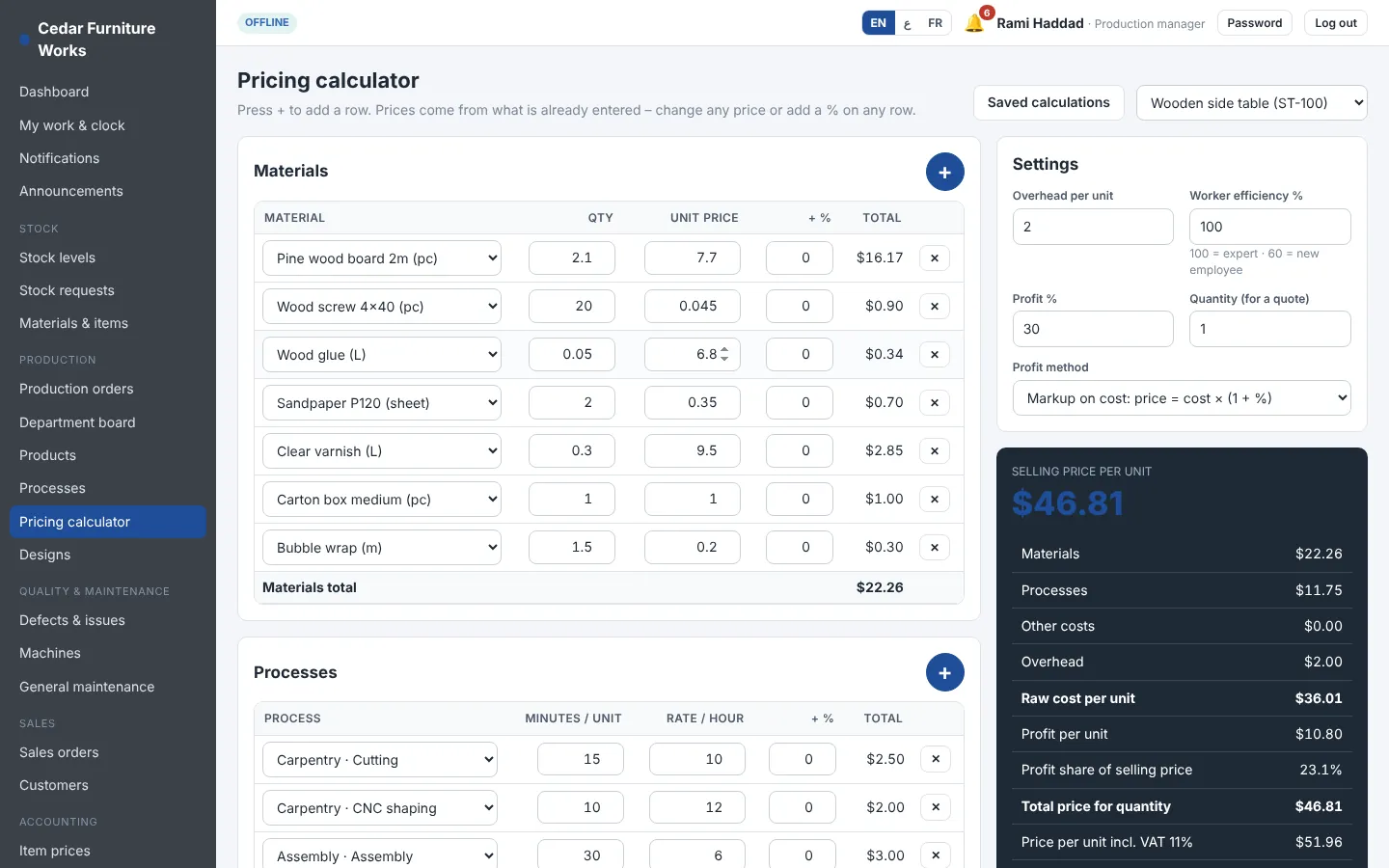Remove the Wood glue row
Screen dimensions: 1389x868
[x=935, y=355]
